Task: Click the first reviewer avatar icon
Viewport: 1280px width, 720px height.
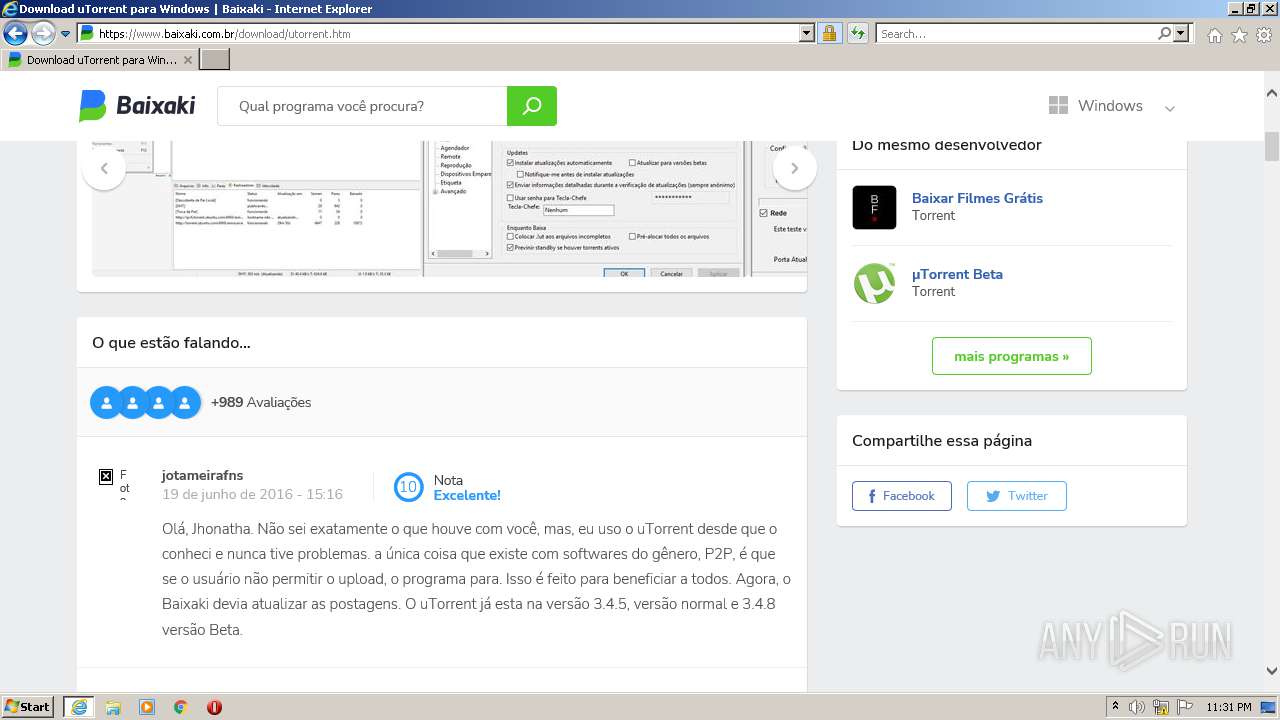Action: 106,402
